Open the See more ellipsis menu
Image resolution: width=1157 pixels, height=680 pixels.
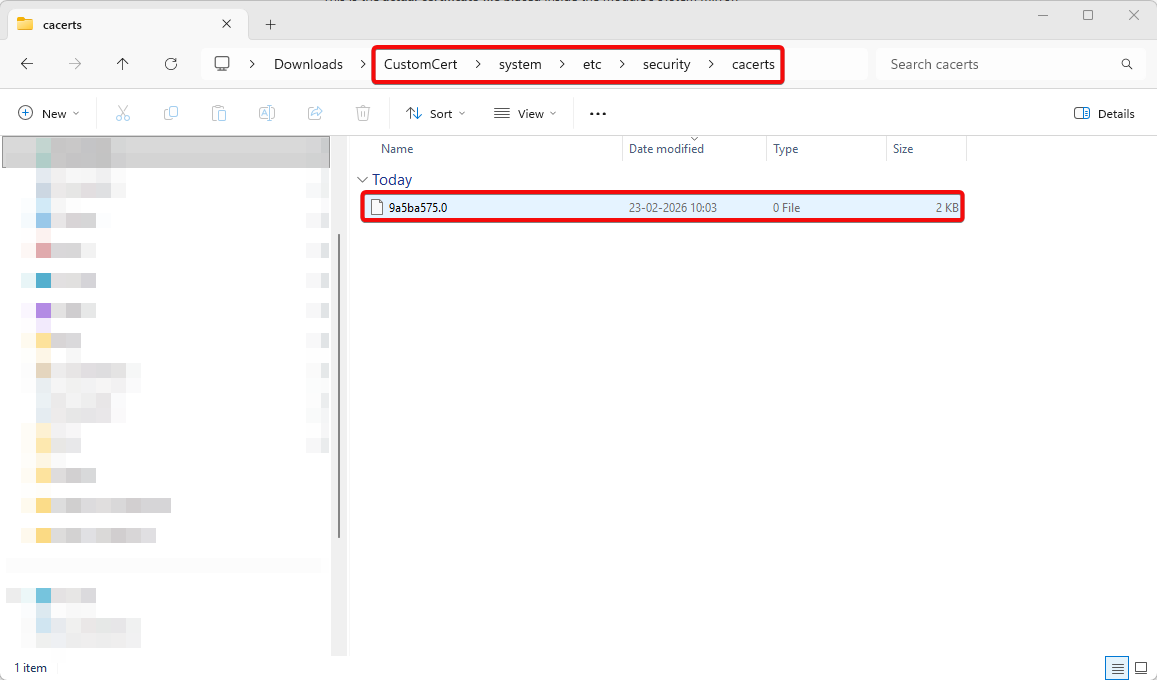pyautogui.click(x=598, y=114)
